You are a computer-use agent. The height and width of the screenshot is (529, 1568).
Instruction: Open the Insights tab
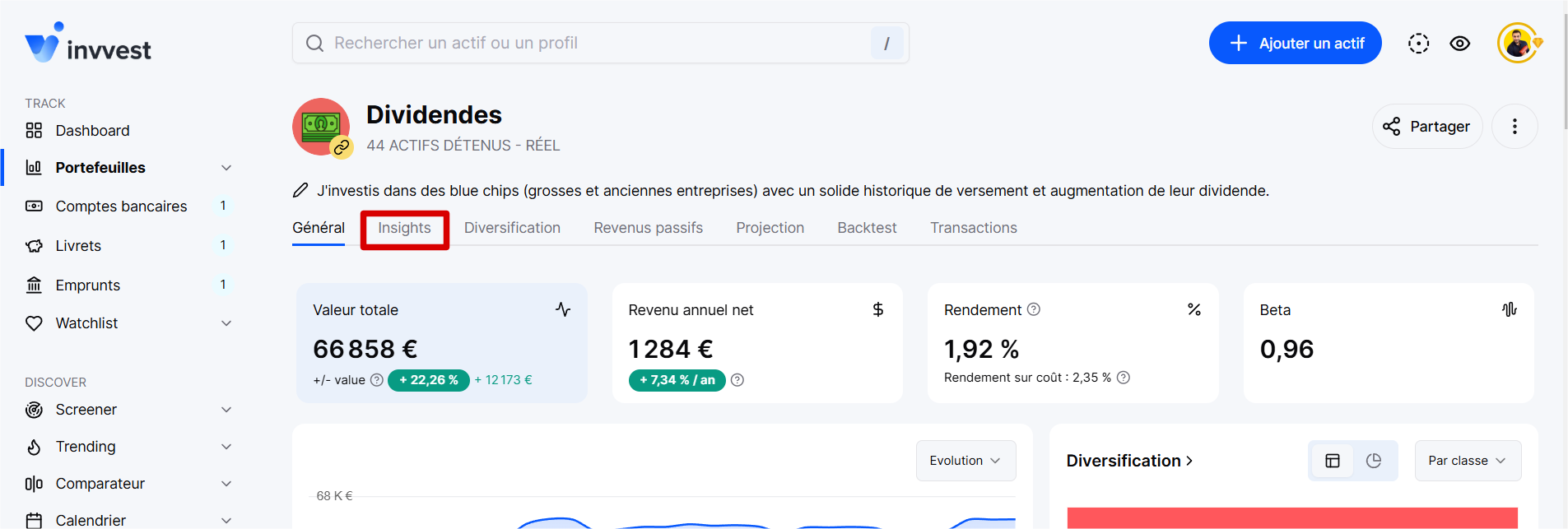click(404, 228)
